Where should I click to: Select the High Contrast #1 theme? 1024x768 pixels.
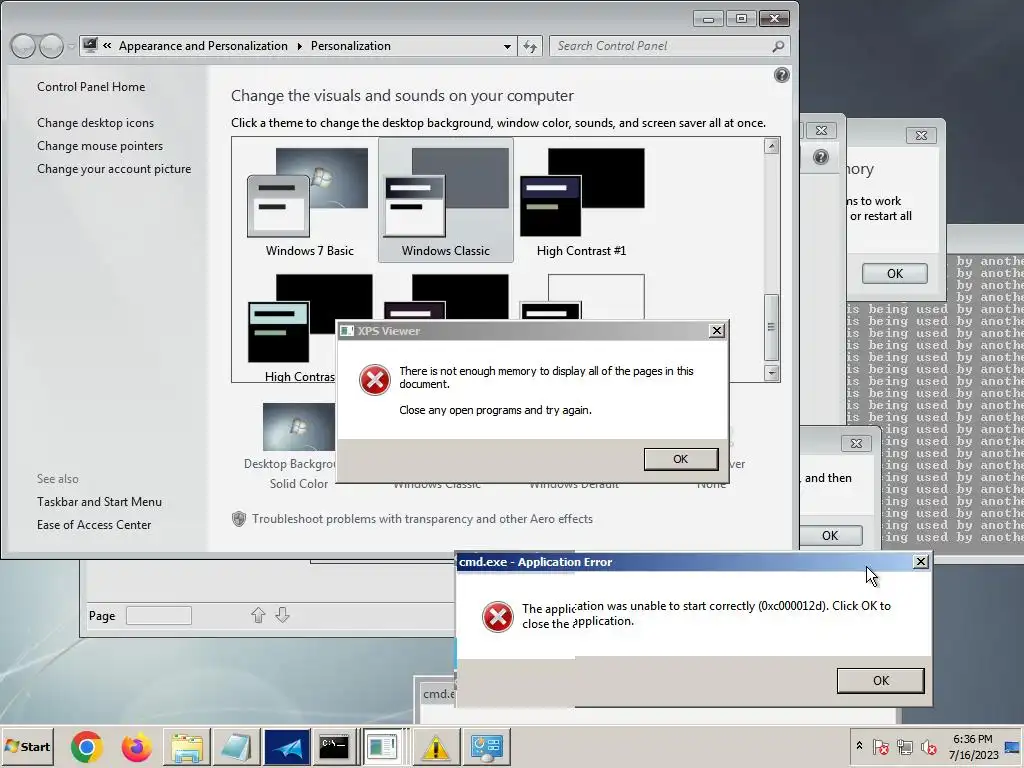click(x=581, y=202)
